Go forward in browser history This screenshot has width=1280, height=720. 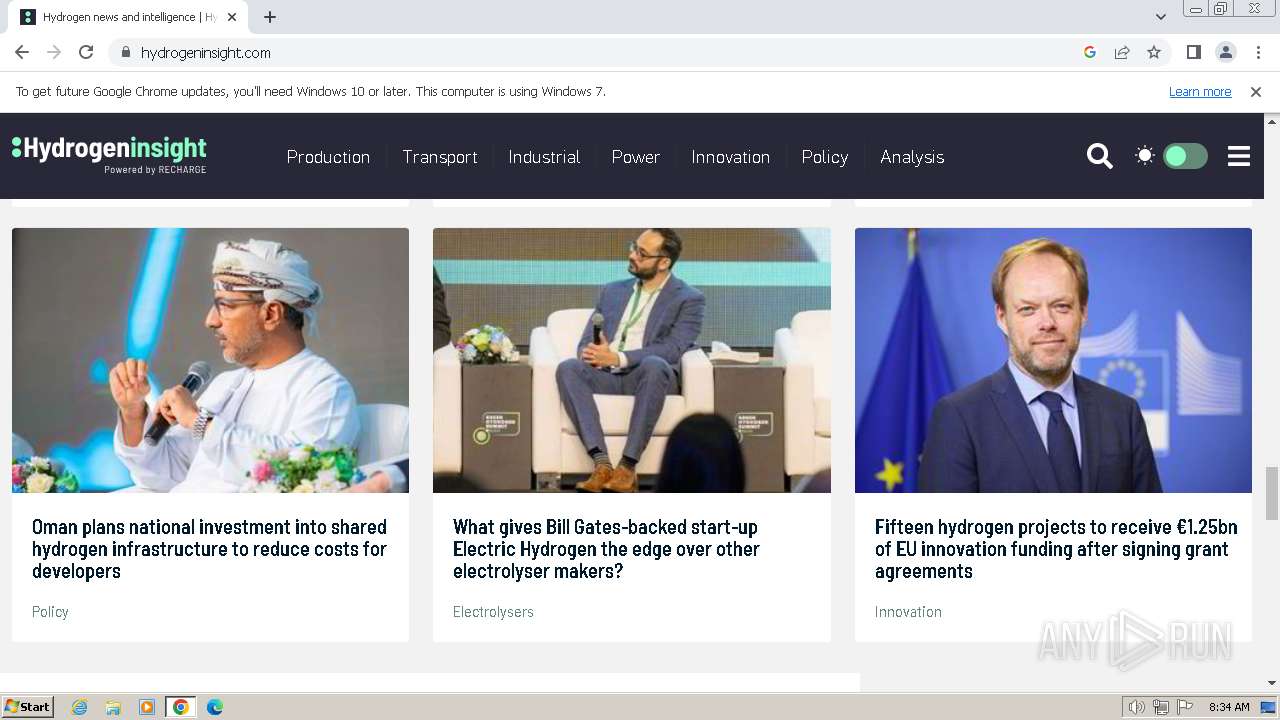[x=54, y=52]
